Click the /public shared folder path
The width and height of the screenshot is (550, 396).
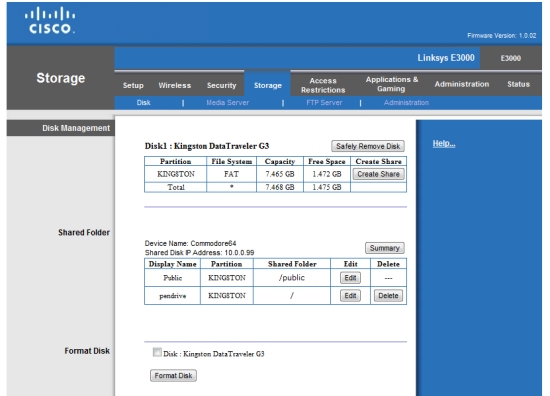292,278
